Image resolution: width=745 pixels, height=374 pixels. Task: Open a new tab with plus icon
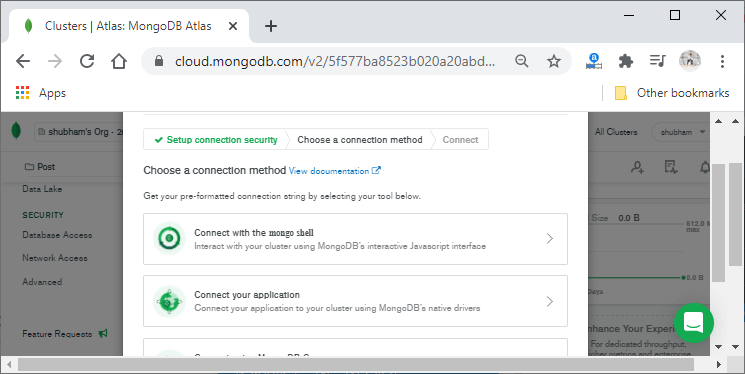(x=271, y=26)
